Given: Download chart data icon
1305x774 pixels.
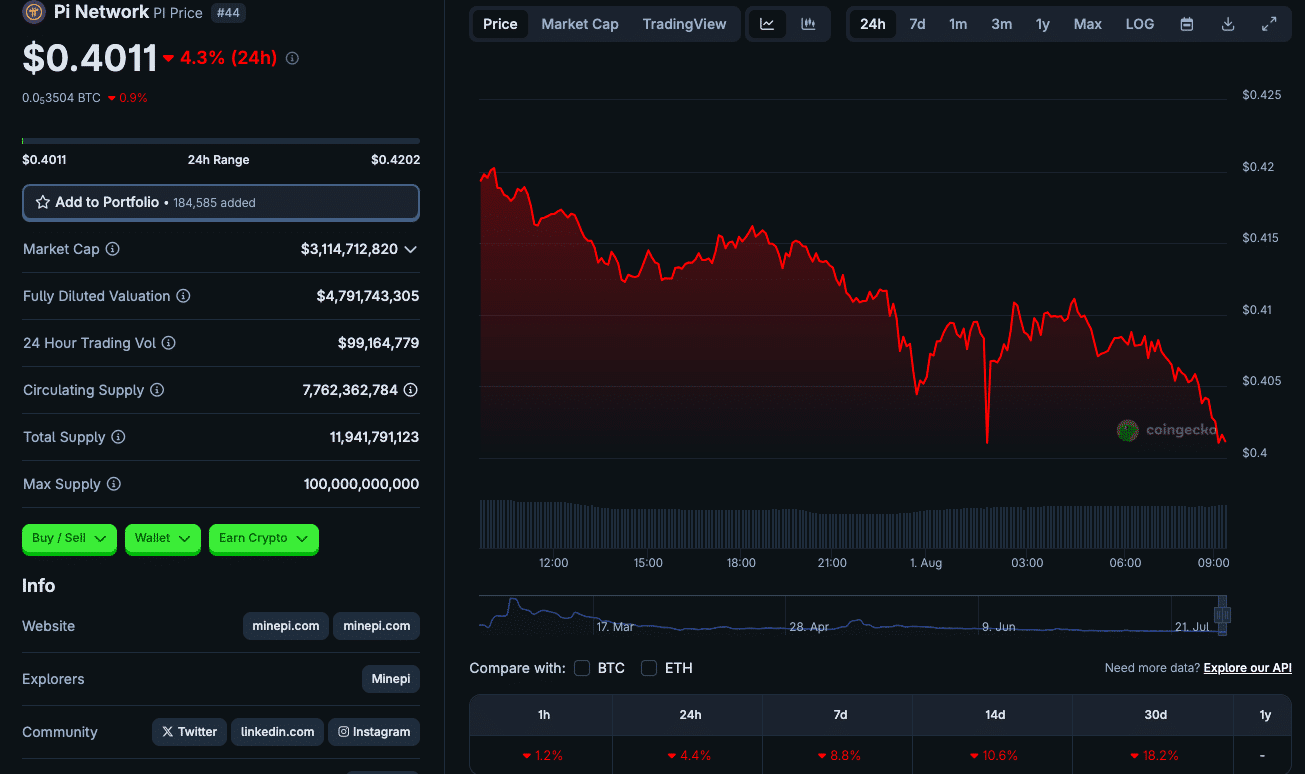Looking at the screenshot, I should (1228, 24).
